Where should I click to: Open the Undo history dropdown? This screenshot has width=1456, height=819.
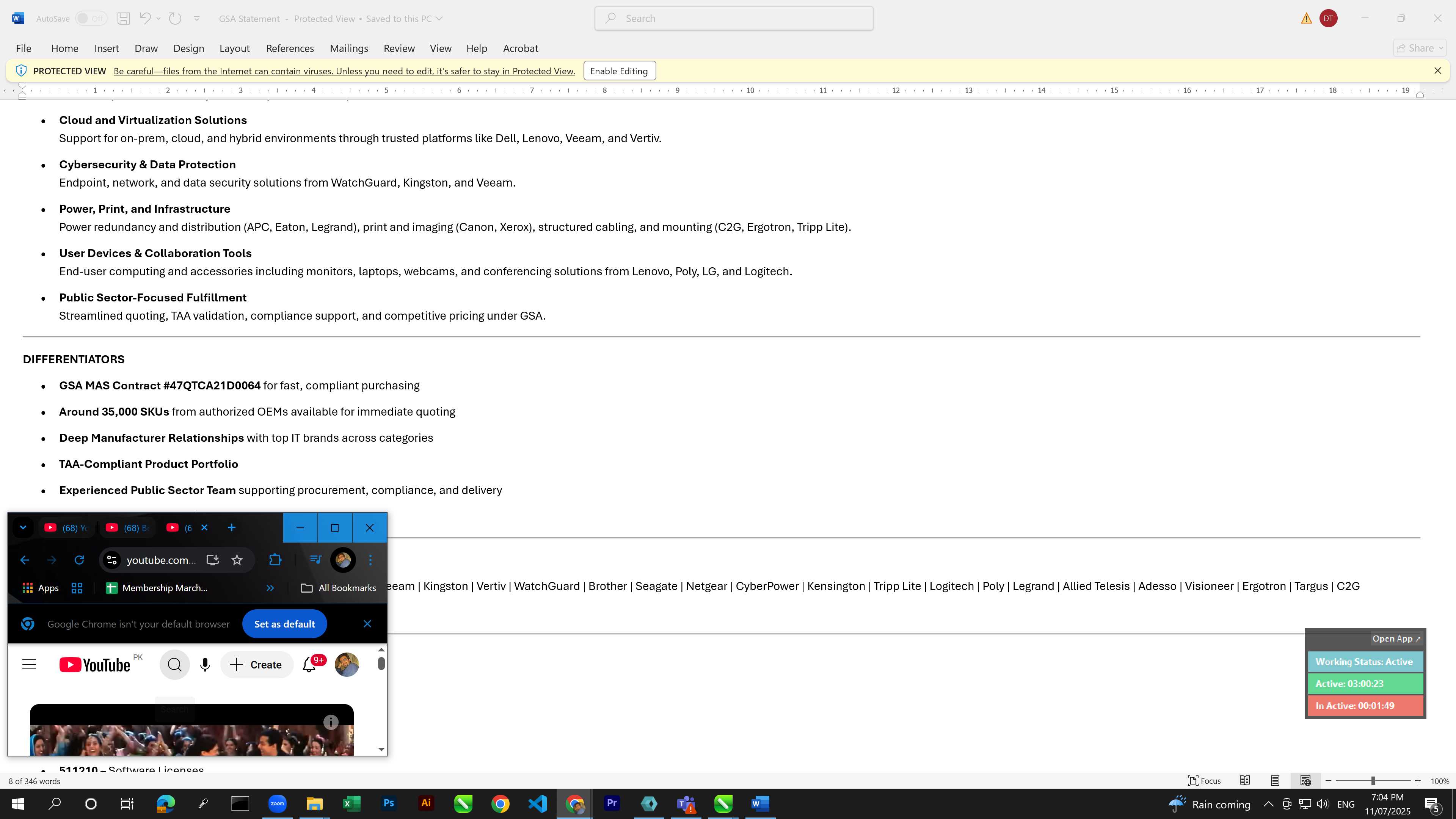159,19
